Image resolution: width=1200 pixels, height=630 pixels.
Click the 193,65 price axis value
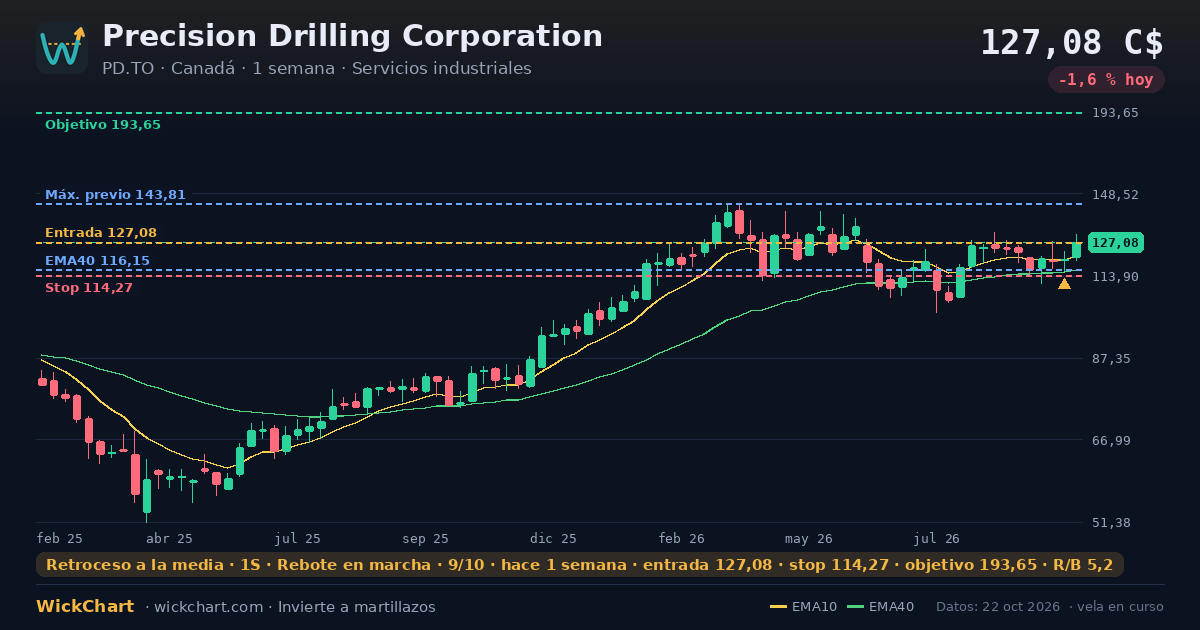click(1115, 113)
